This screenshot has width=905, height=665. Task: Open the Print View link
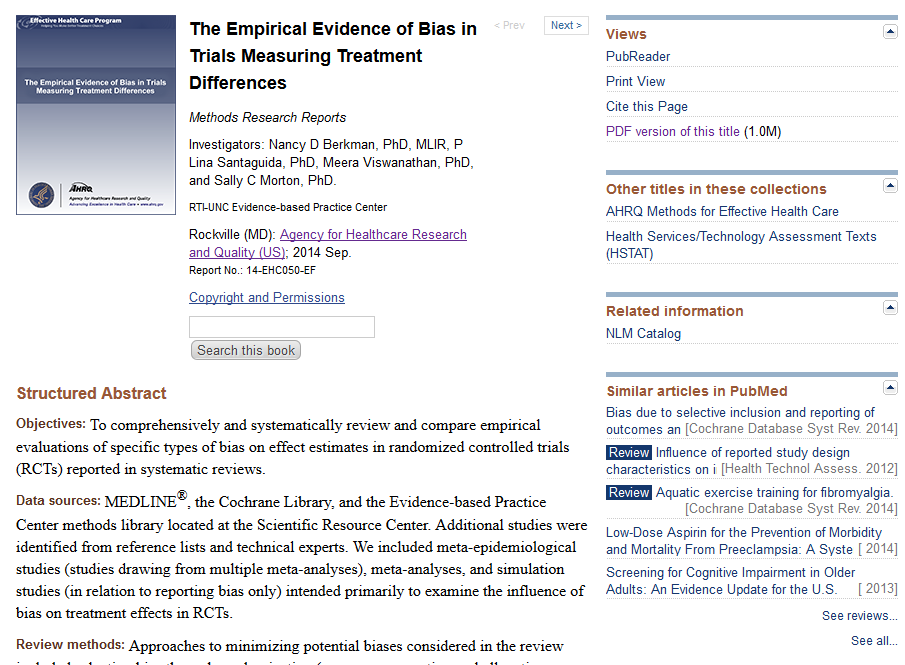coord(635,81)
